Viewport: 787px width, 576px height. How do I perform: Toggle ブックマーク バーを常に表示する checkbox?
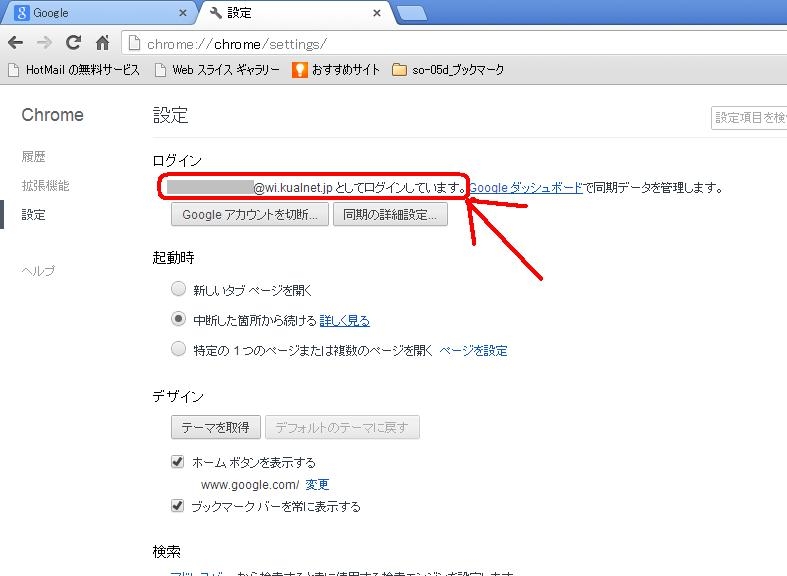click(178, 505)
